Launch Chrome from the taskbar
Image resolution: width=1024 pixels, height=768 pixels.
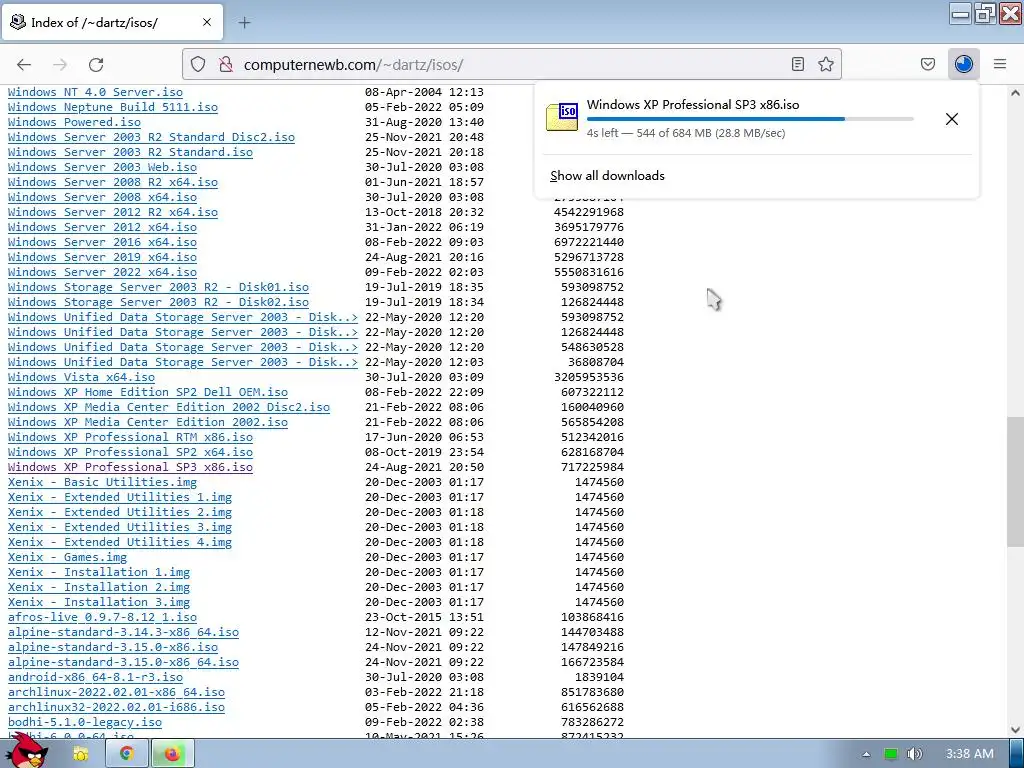(126, 754)
